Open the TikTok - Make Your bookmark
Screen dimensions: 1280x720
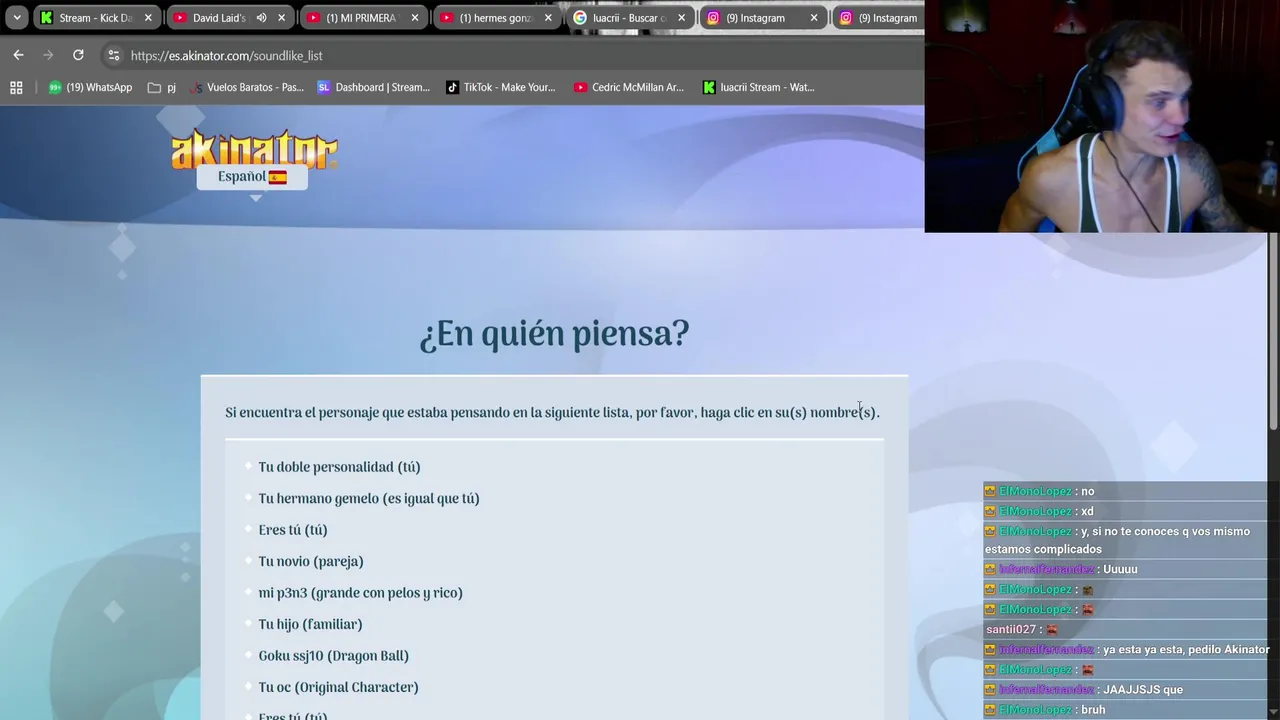click(501, 87)
